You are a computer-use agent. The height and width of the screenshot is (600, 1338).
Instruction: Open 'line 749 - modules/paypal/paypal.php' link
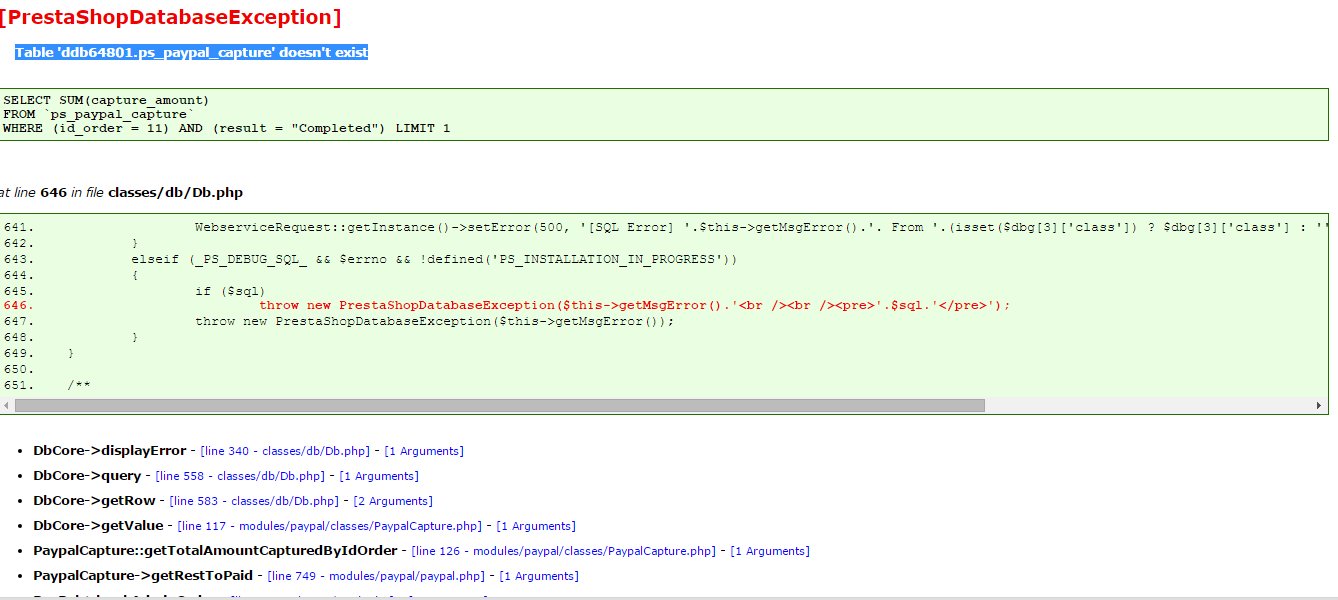coord(376,576)
